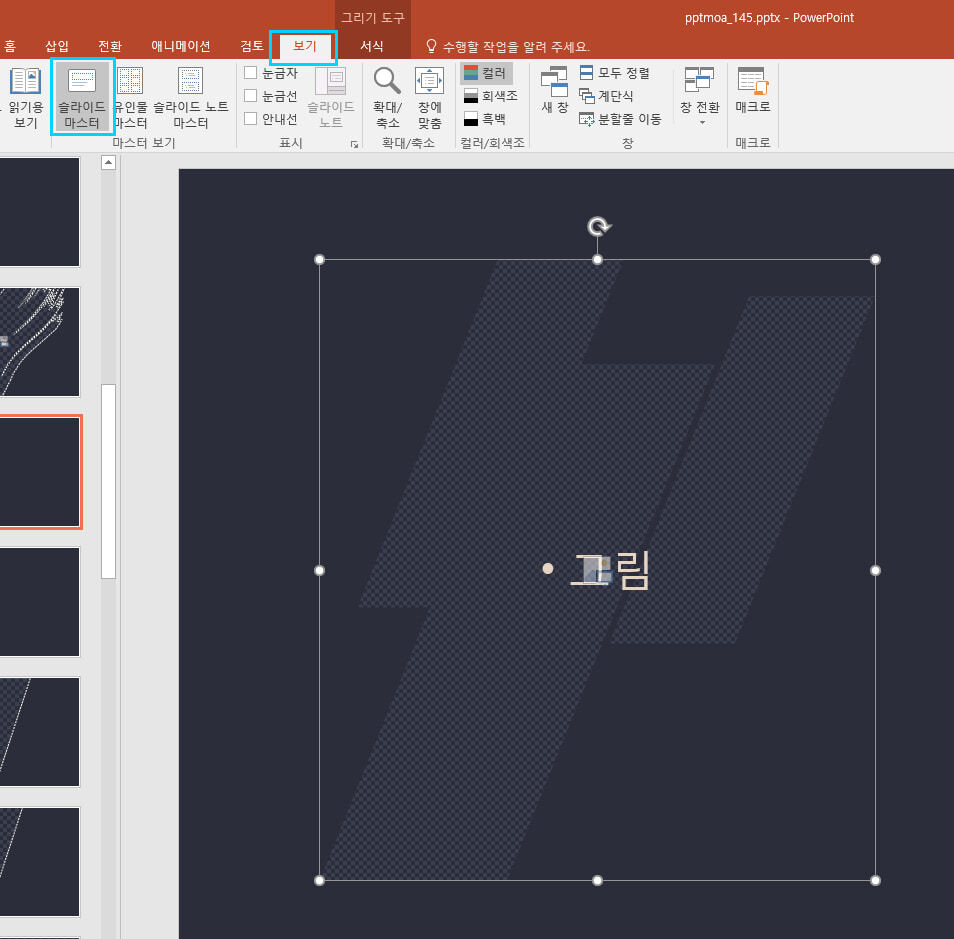This screenshot has width=954, height=939.
Task: Select the thumbnail below the selected layout
Action: click(40, 602)
